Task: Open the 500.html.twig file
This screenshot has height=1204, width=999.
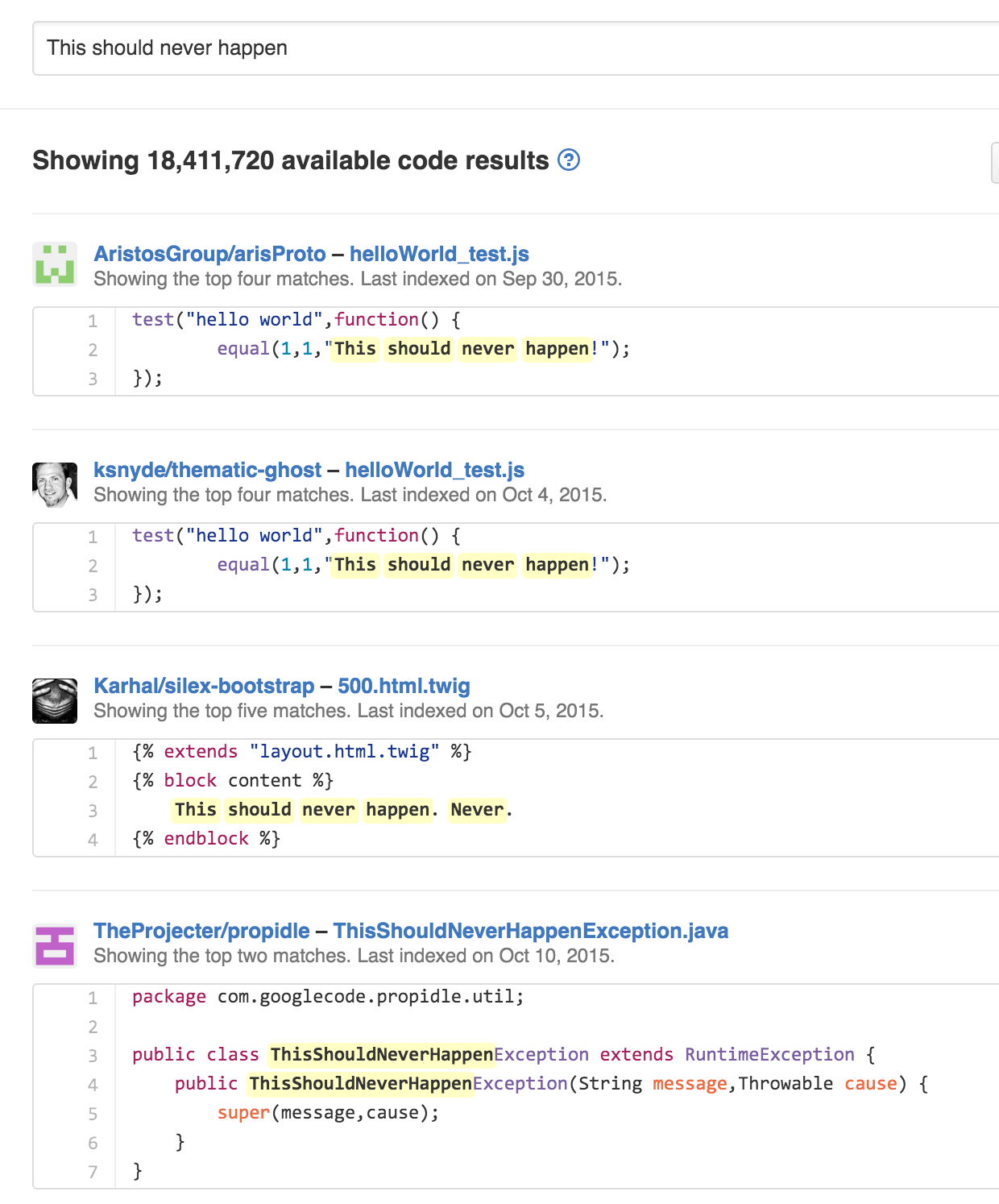Action: point(404,686)
